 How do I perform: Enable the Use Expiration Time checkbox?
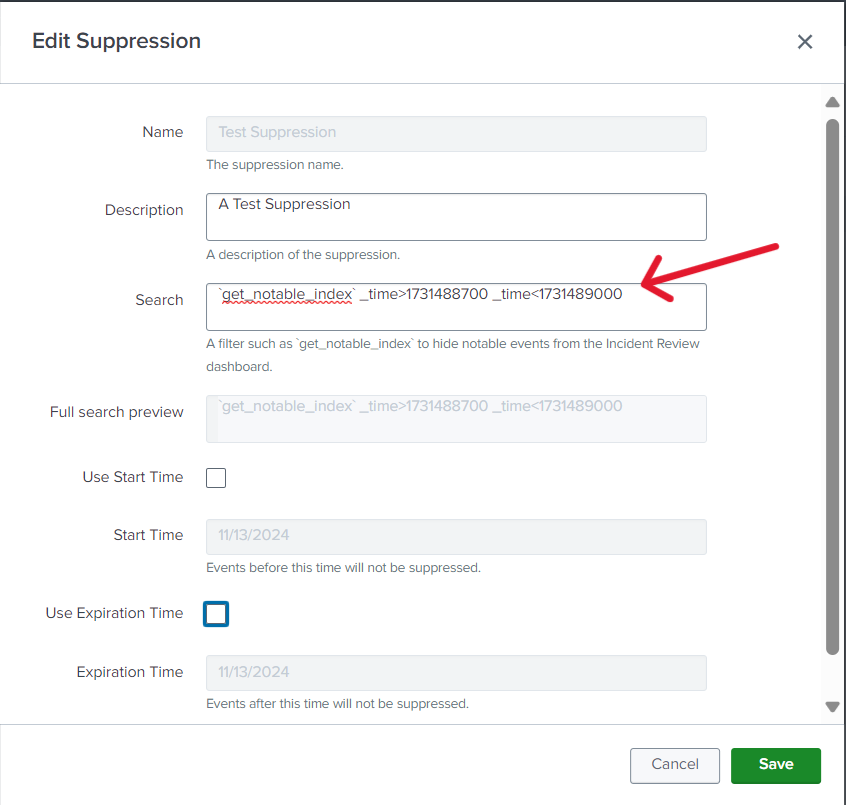pyautogui.click(x=216, y=614)
